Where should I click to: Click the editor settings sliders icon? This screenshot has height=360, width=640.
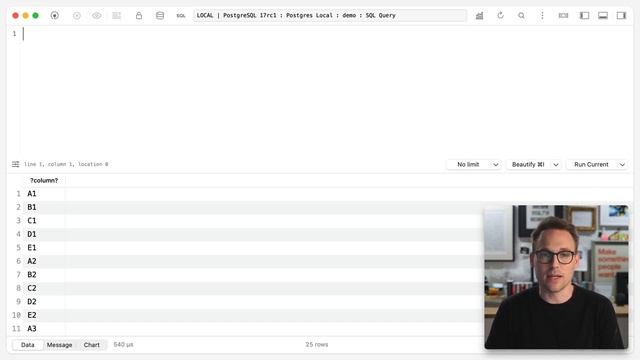point(16,164)
